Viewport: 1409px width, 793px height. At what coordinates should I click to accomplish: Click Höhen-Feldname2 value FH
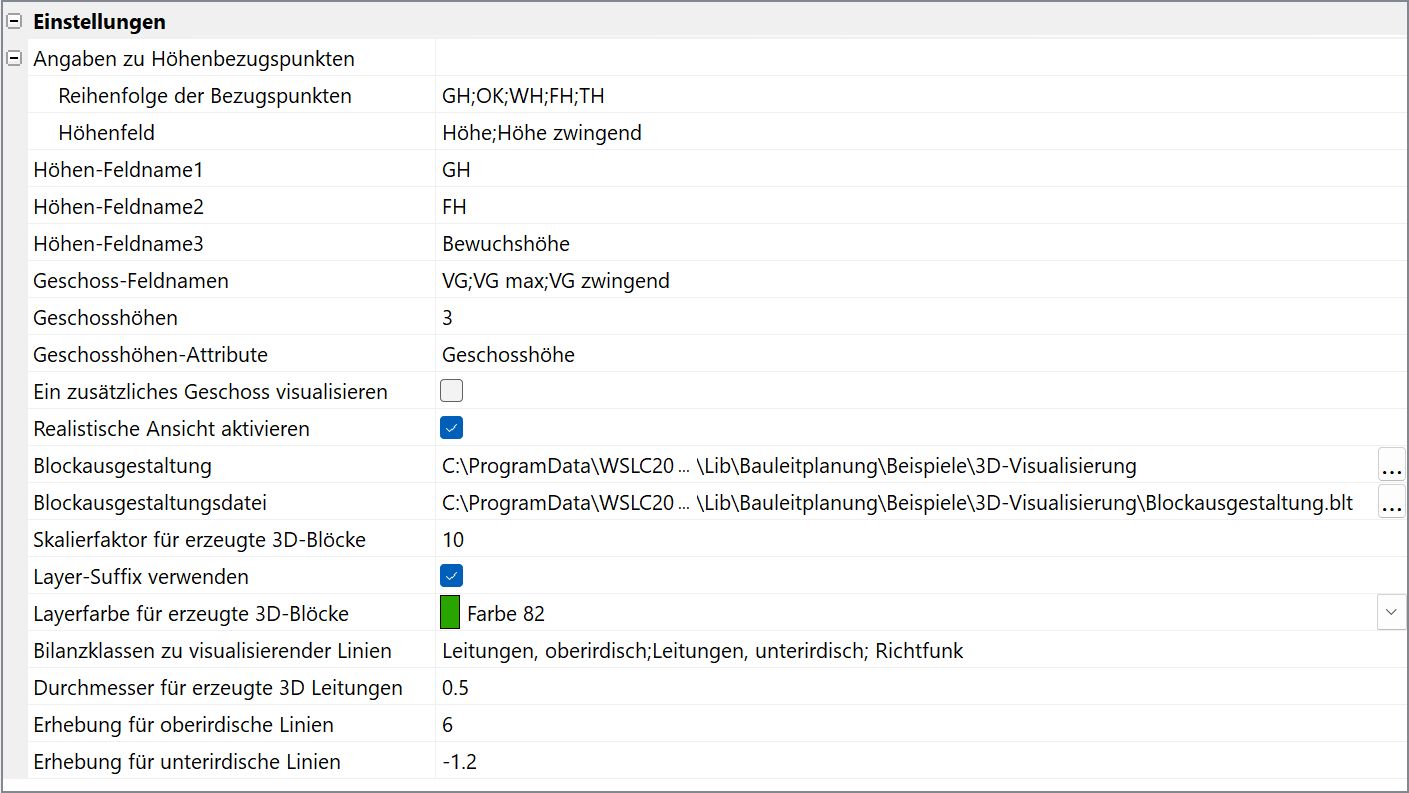455,207
